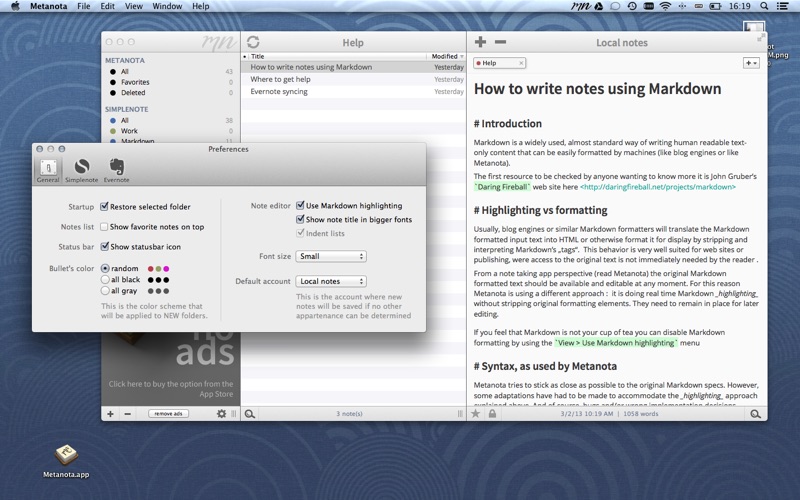Open Wi-Fi status menu
The image size is (800, 500).
(x=665, y=6)
